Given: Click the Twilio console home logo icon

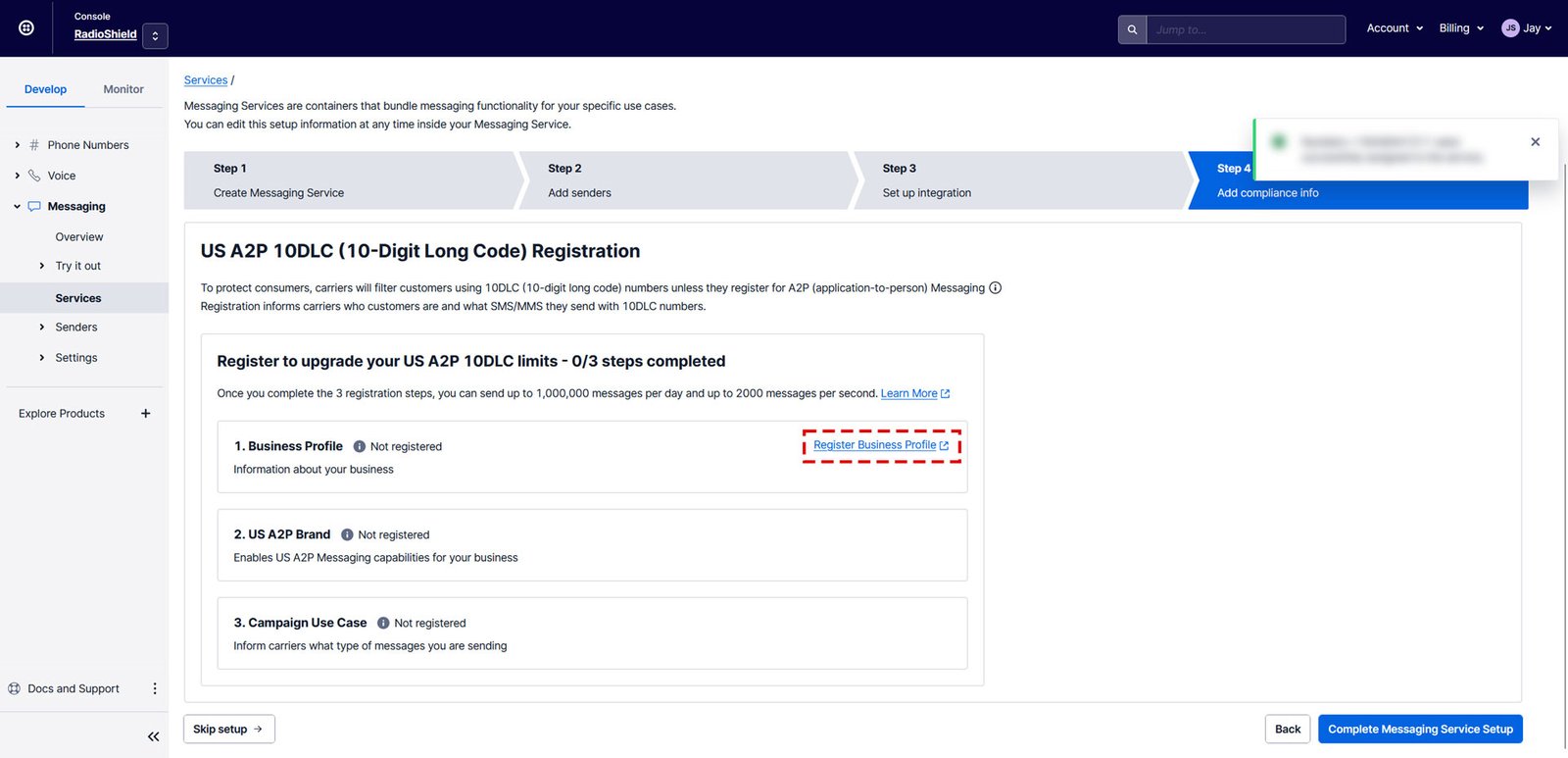Looking at the screenshot, I should tap(26, 28).
